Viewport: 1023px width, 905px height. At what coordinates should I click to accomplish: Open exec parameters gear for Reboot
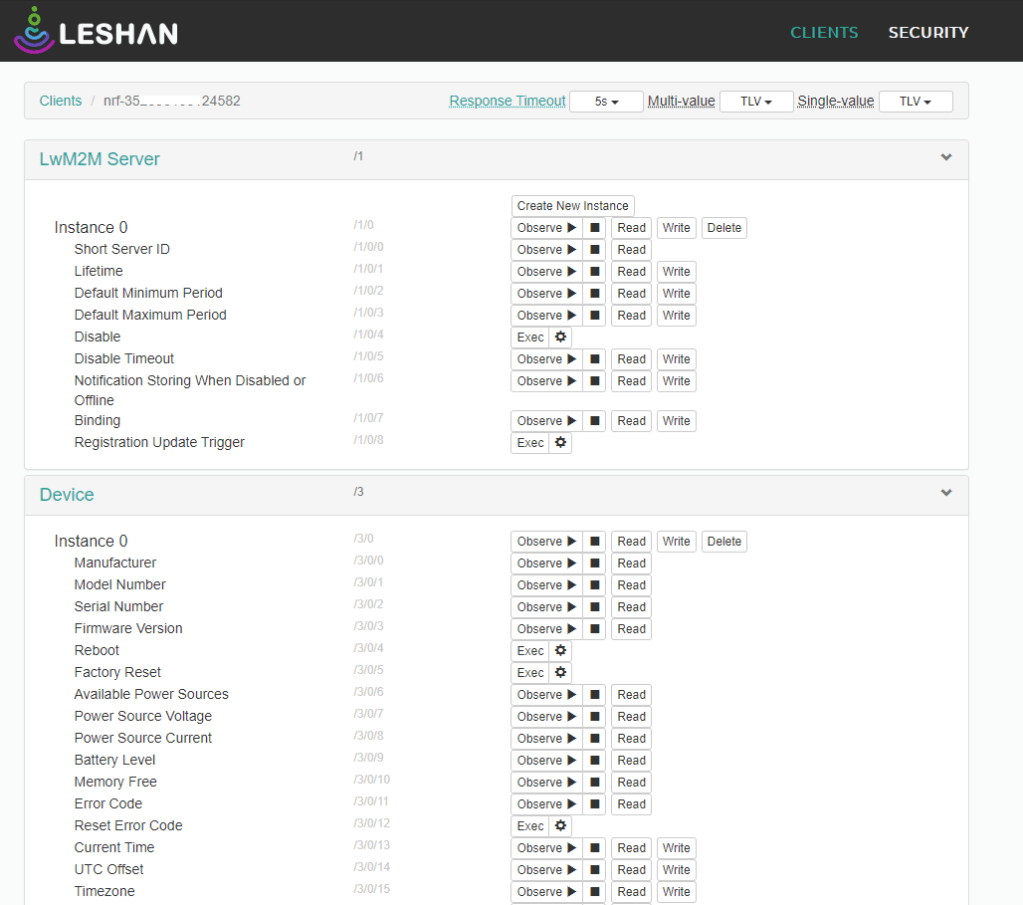[x=561, y=651]
